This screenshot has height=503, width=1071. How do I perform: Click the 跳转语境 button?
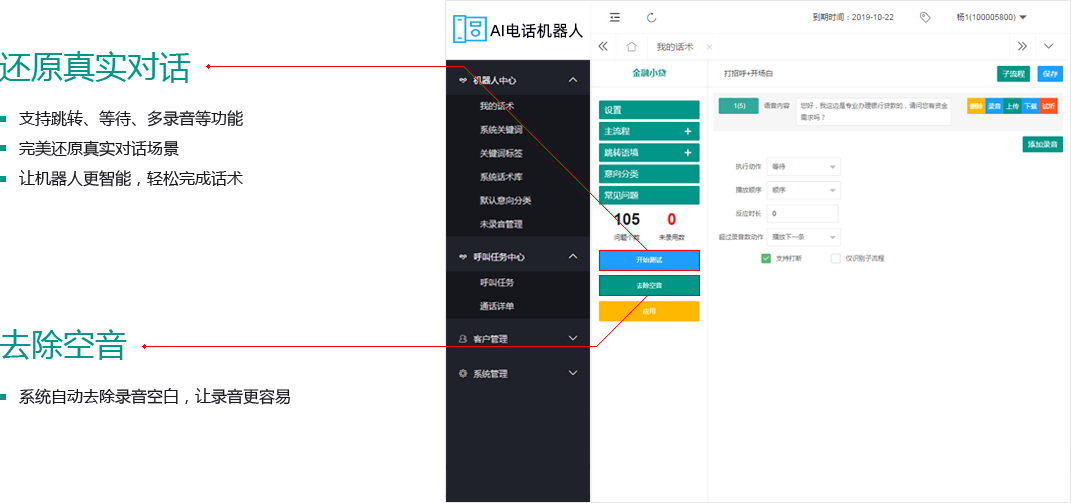pyautogui.click(x=649, y=152)
